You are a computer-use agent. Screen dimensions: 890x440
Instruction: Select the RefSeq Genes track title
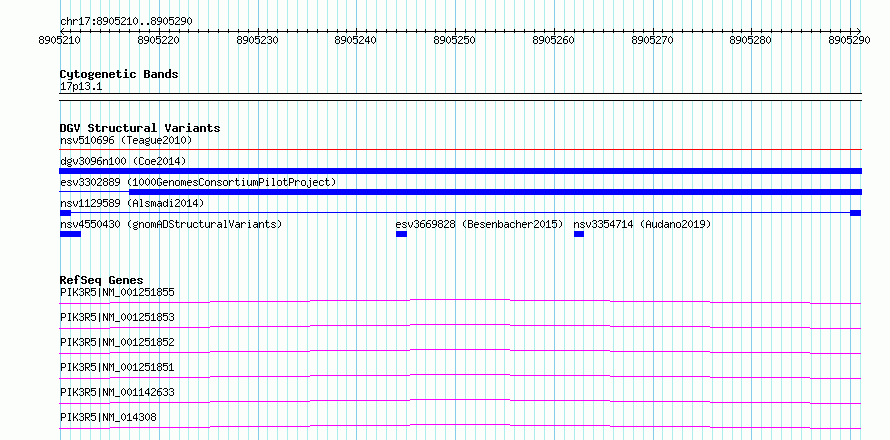[x=102, y=280]
